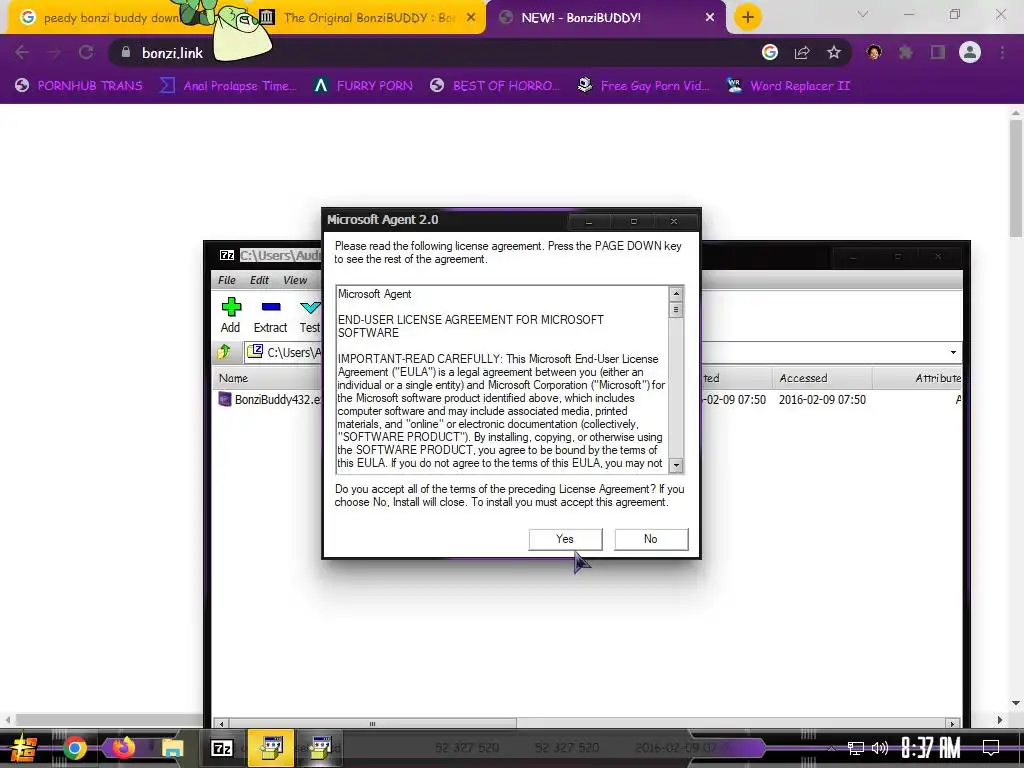The height and width of the screenshot is (768, 1024).
Task: Click the 7-Zip horizontal scrollbar thumb
Action: [372, 724]
